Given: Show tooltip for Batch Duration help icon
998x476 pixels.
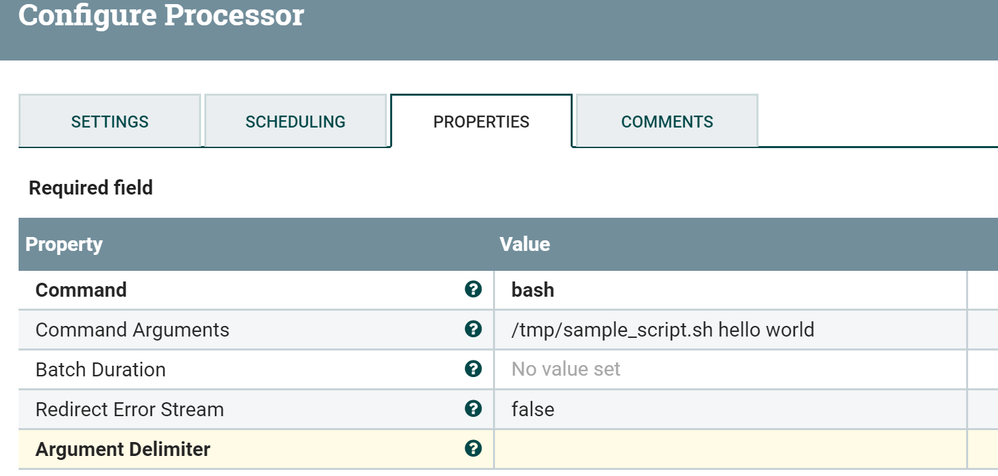Looking at the screenshot, I should point(473,369).
